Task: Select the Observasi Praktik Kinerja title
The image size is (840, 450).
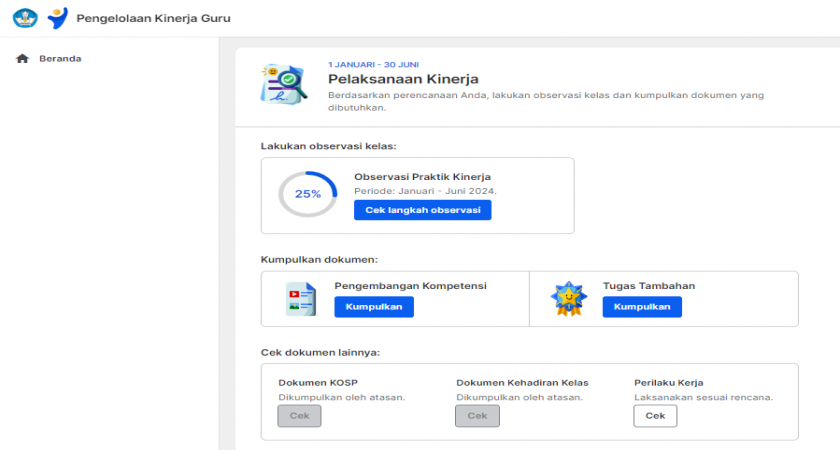Action: tap(422, 177)
